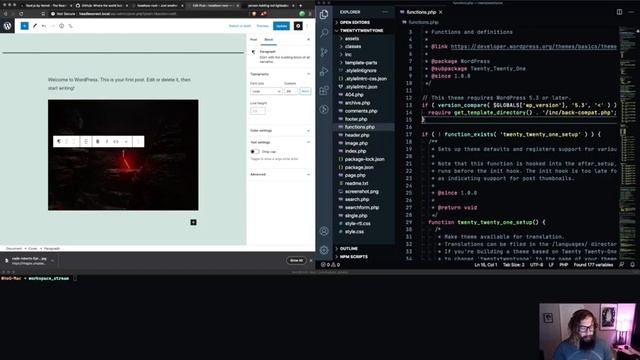Open VS Code Manage gear icon
The image size is (640, 360).
coord(324,250)
